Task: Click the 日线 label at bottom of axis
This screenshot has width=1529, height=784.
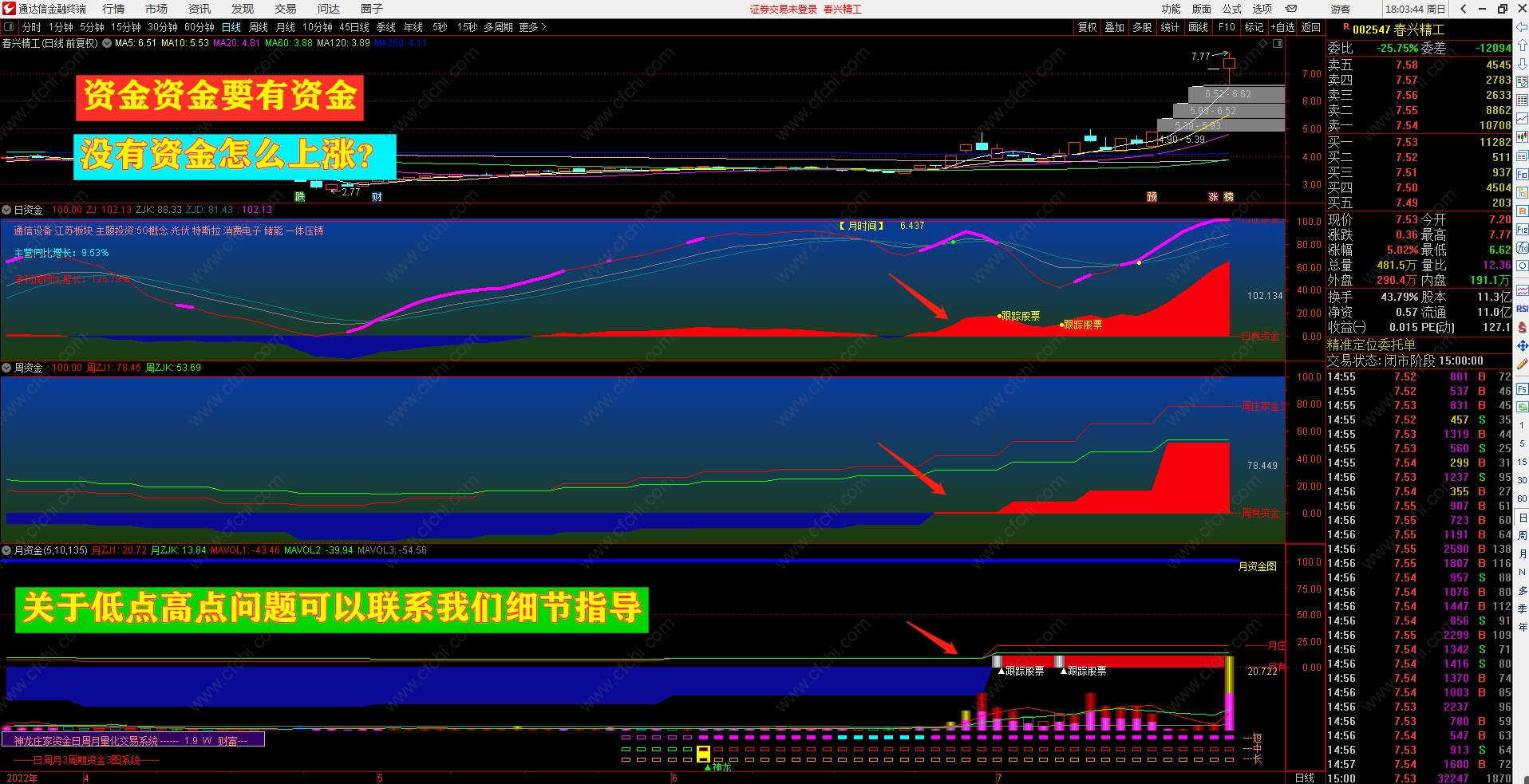Action: 1305,778
